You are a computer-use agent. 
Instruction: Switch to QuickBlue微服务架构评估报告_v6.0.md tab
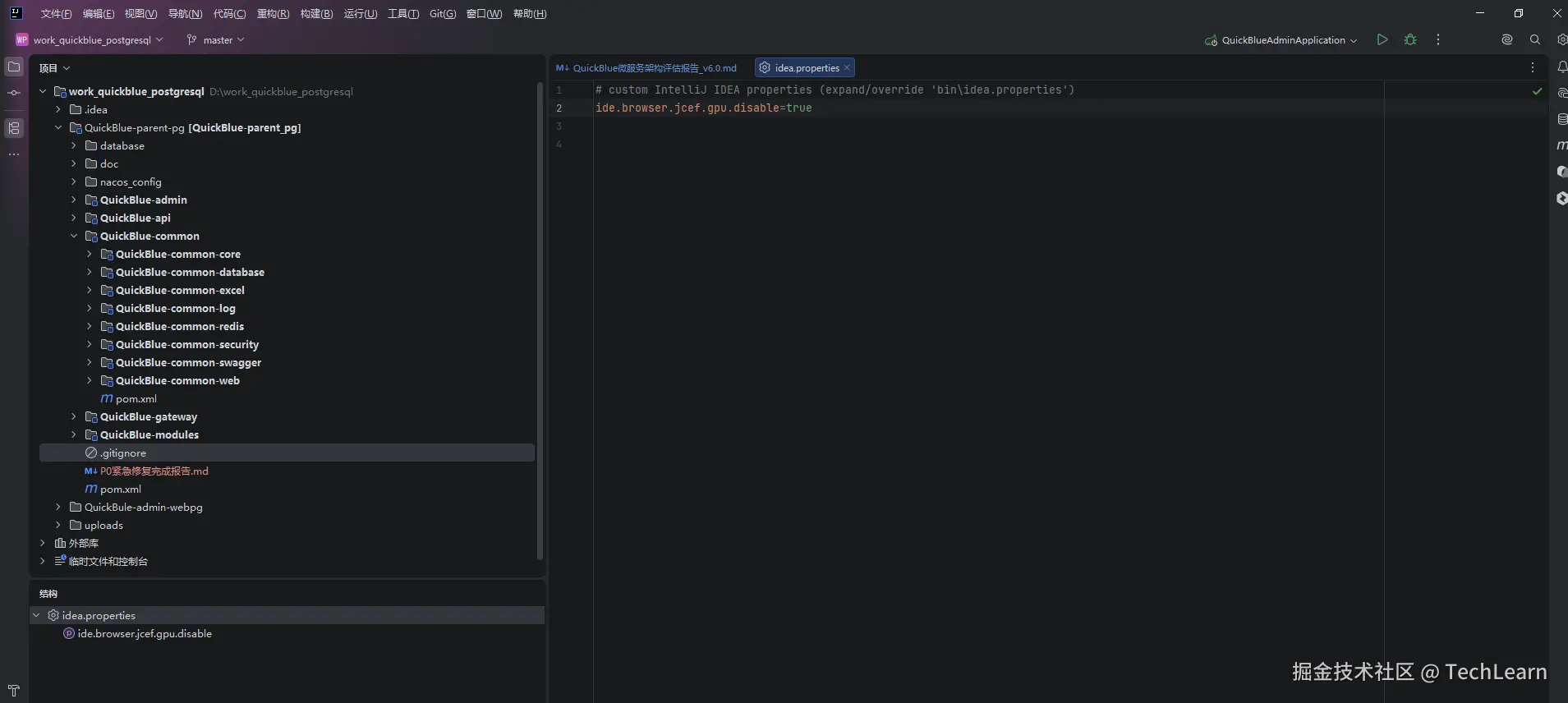(646, 68)
